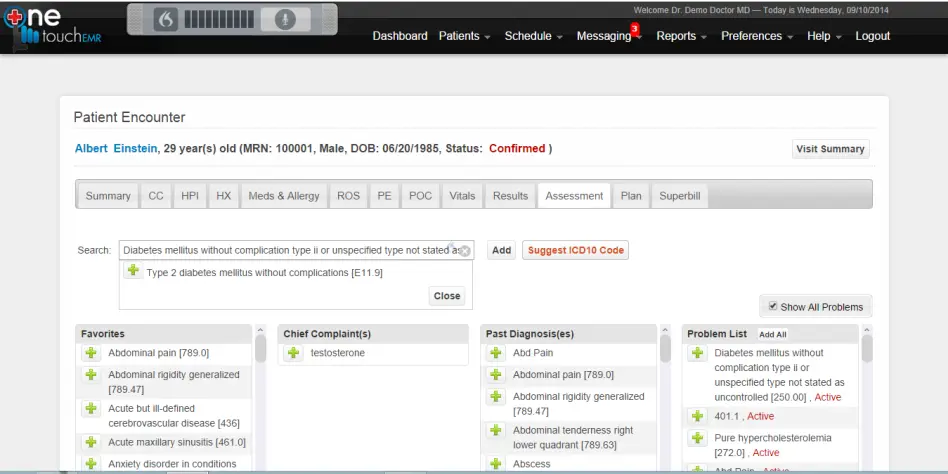Select the Assessment tab
This screenshot has height=474, width=948.
[x=574, y=196]
